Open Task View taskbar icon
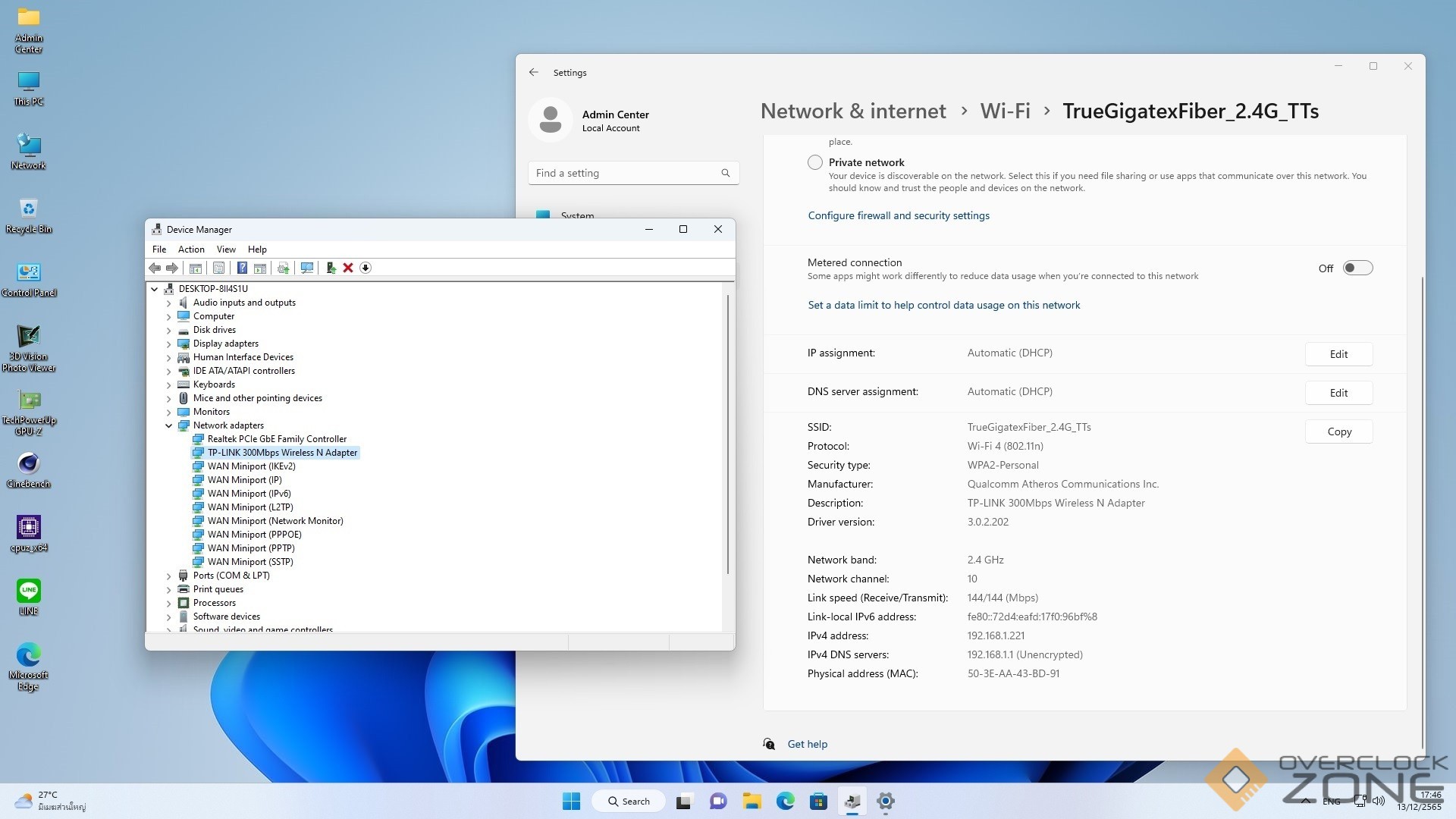 tap(685, 801)
